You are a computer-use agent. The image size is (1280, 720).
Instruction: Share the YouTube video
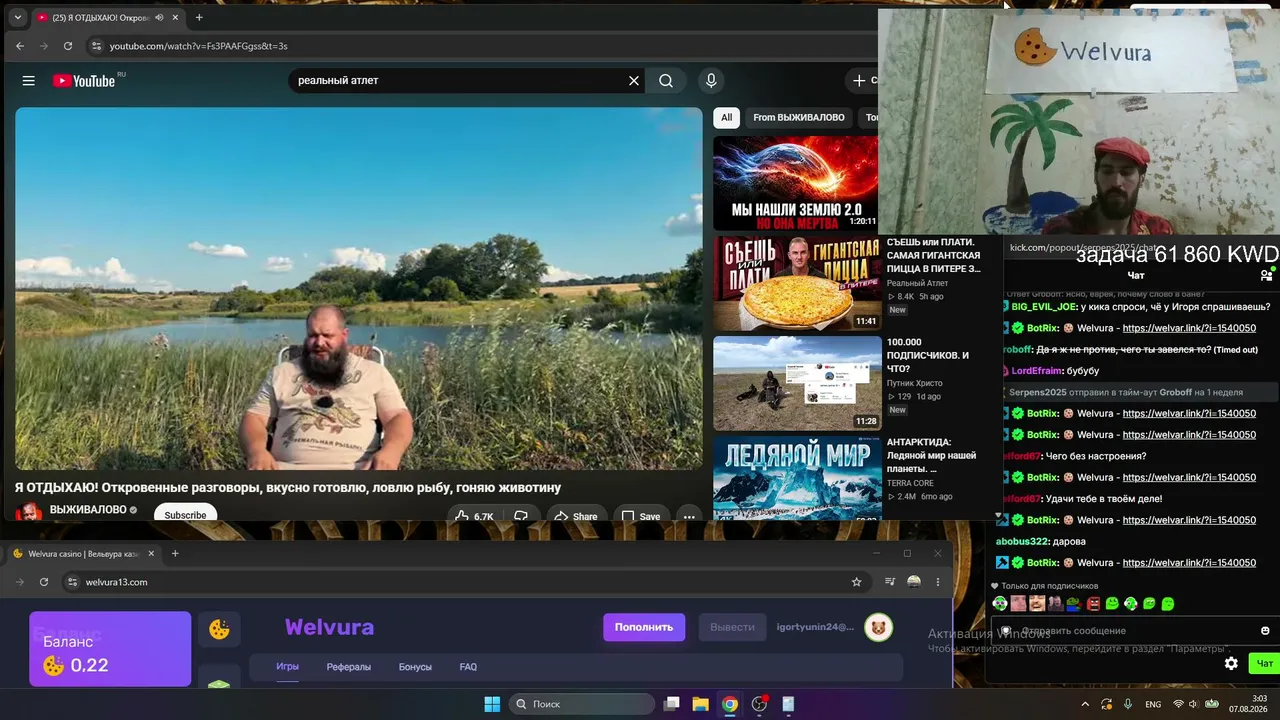tap(575, 516)
